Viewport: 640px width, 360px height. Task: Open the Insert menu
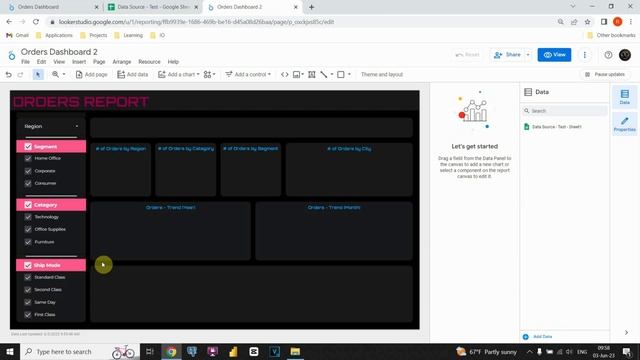(79, 62)
